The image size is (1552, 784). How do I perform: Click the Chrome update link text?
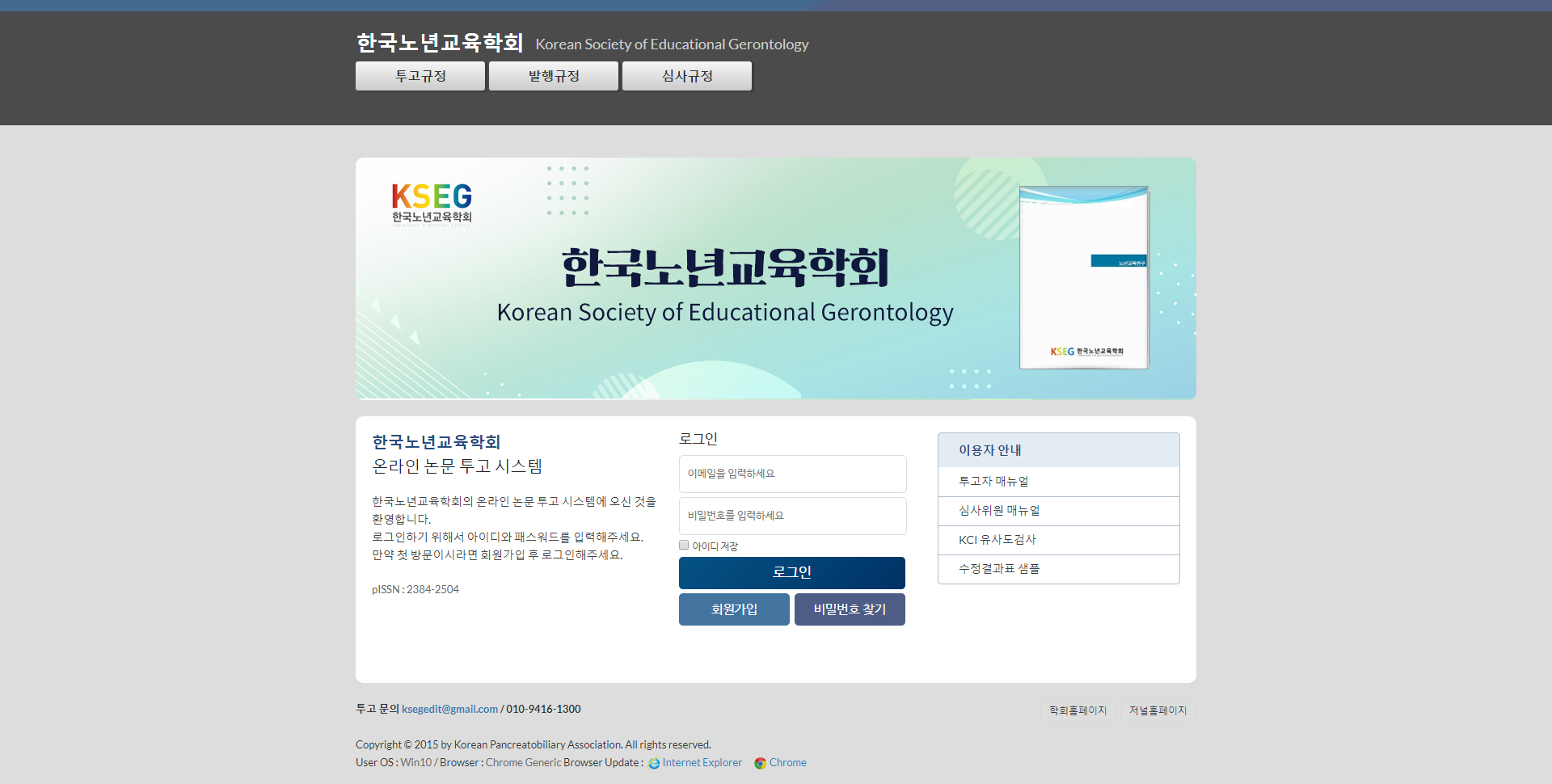(x=788, y=762)
